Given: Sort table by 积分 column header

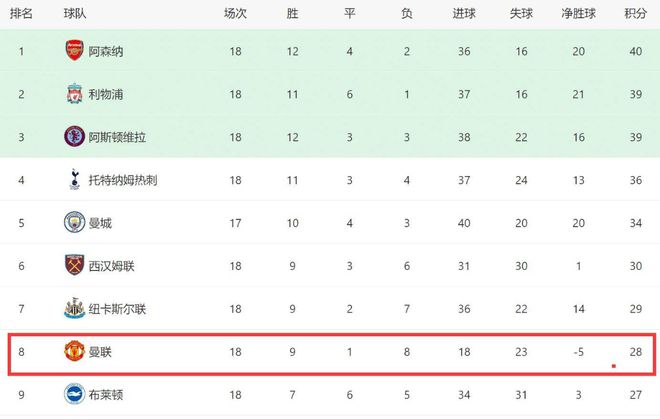Looking at the screenshot, I should click(636, 13).
